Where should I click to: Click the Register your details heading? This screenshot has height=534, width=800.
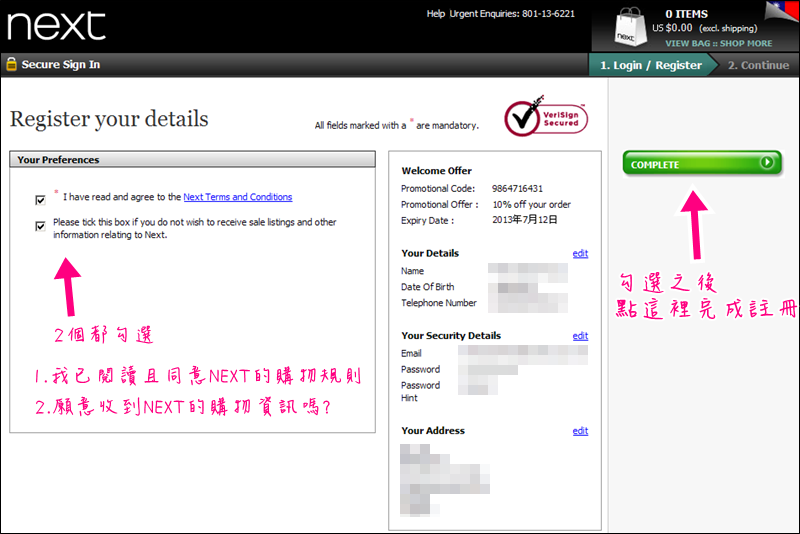tap(109, 119)
